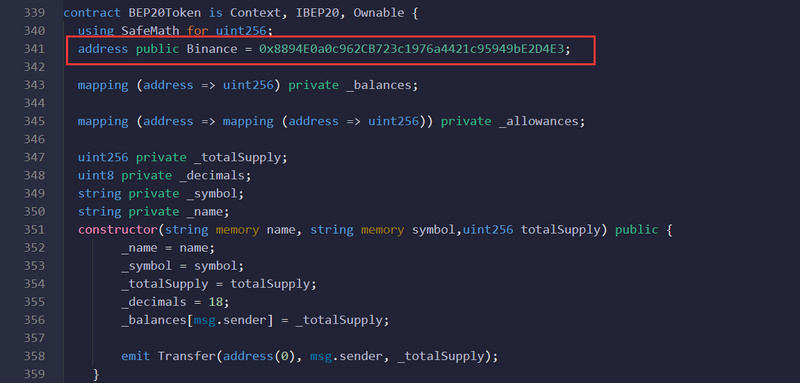Click the closing brace on line 359
The image size is (800, 383).
[95, 374]
